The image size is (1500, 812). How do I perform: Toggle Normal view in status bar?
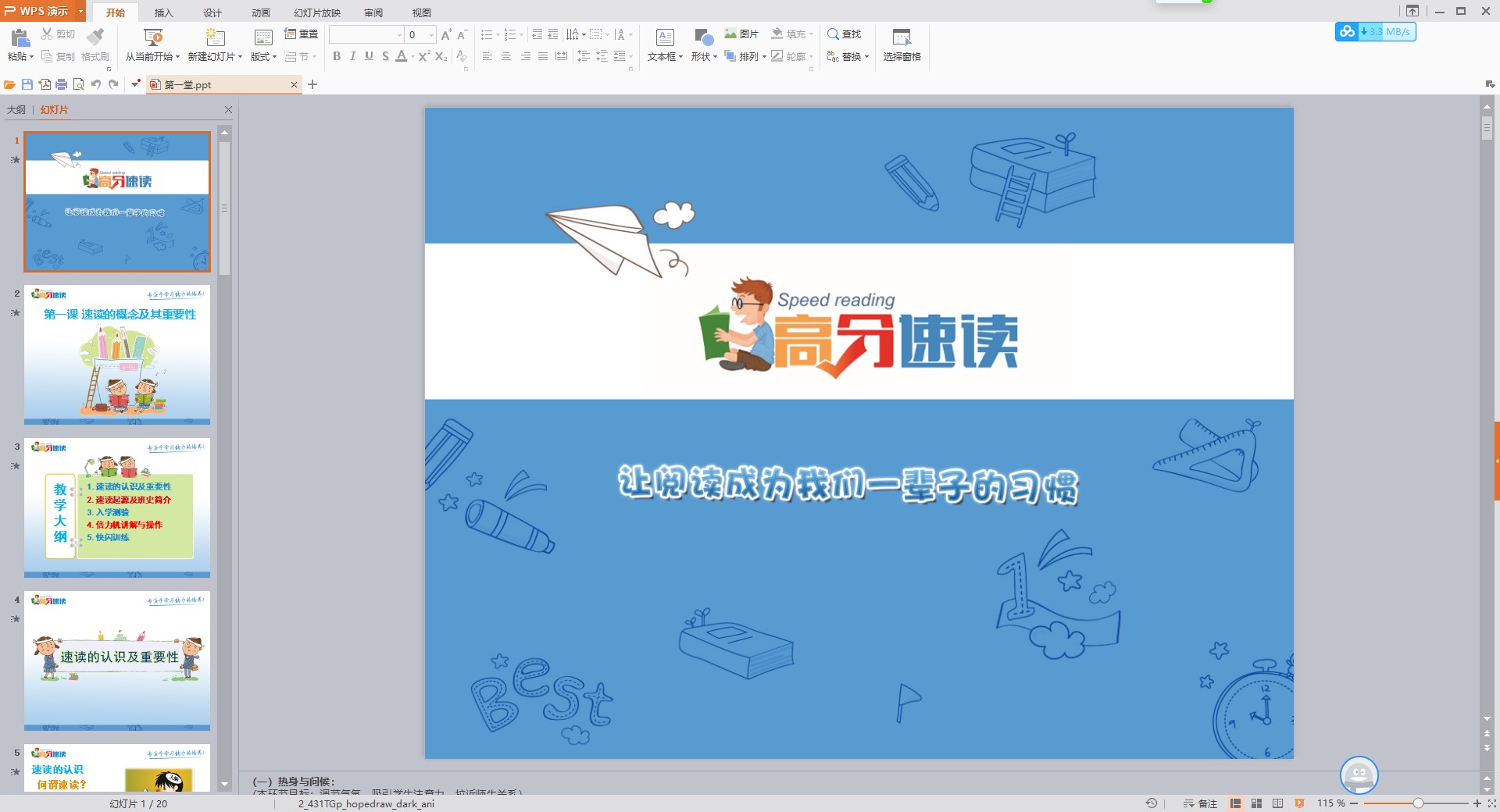click(1236, 803)
